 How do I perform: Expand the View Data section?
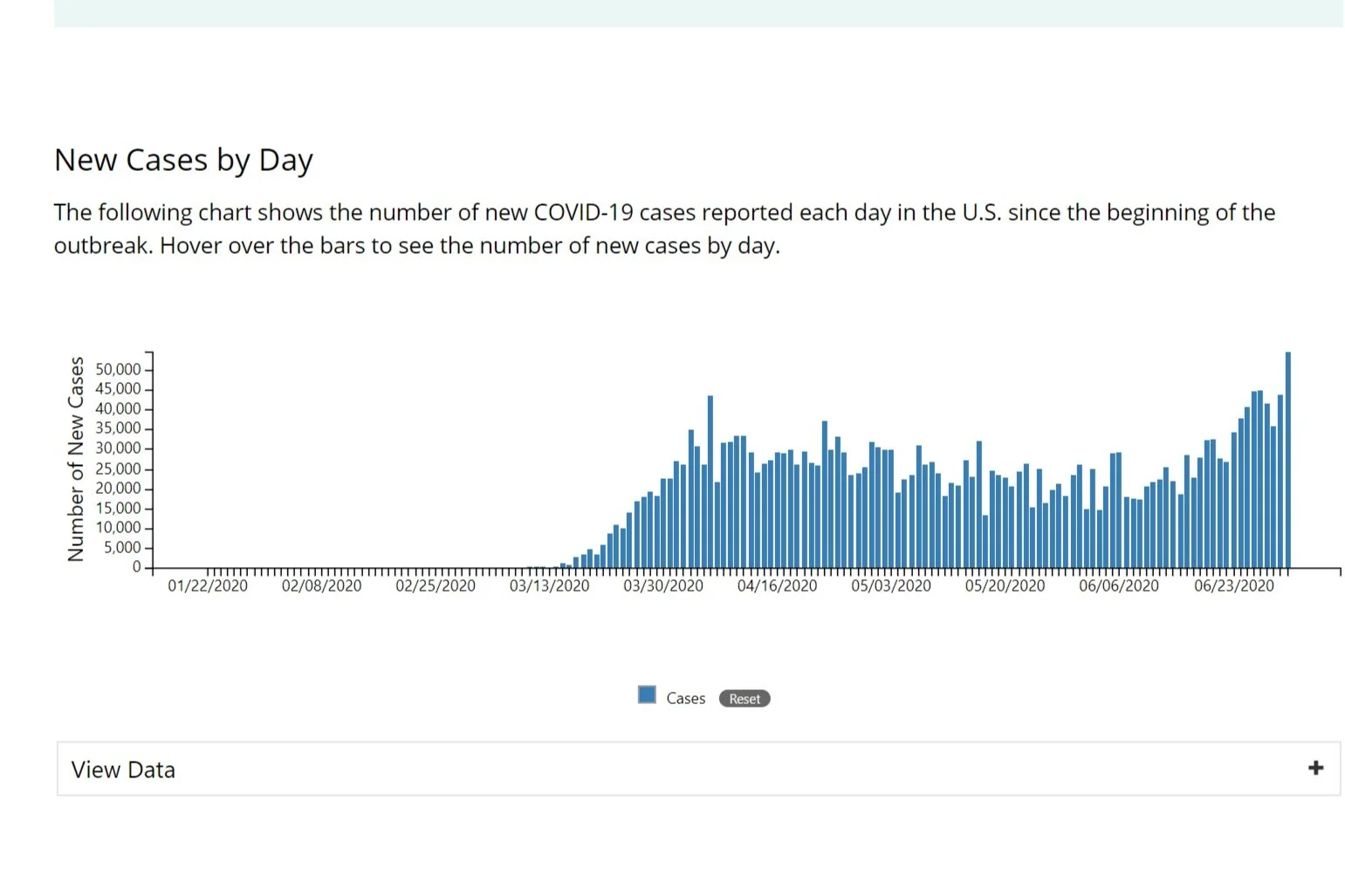[698, 769]
